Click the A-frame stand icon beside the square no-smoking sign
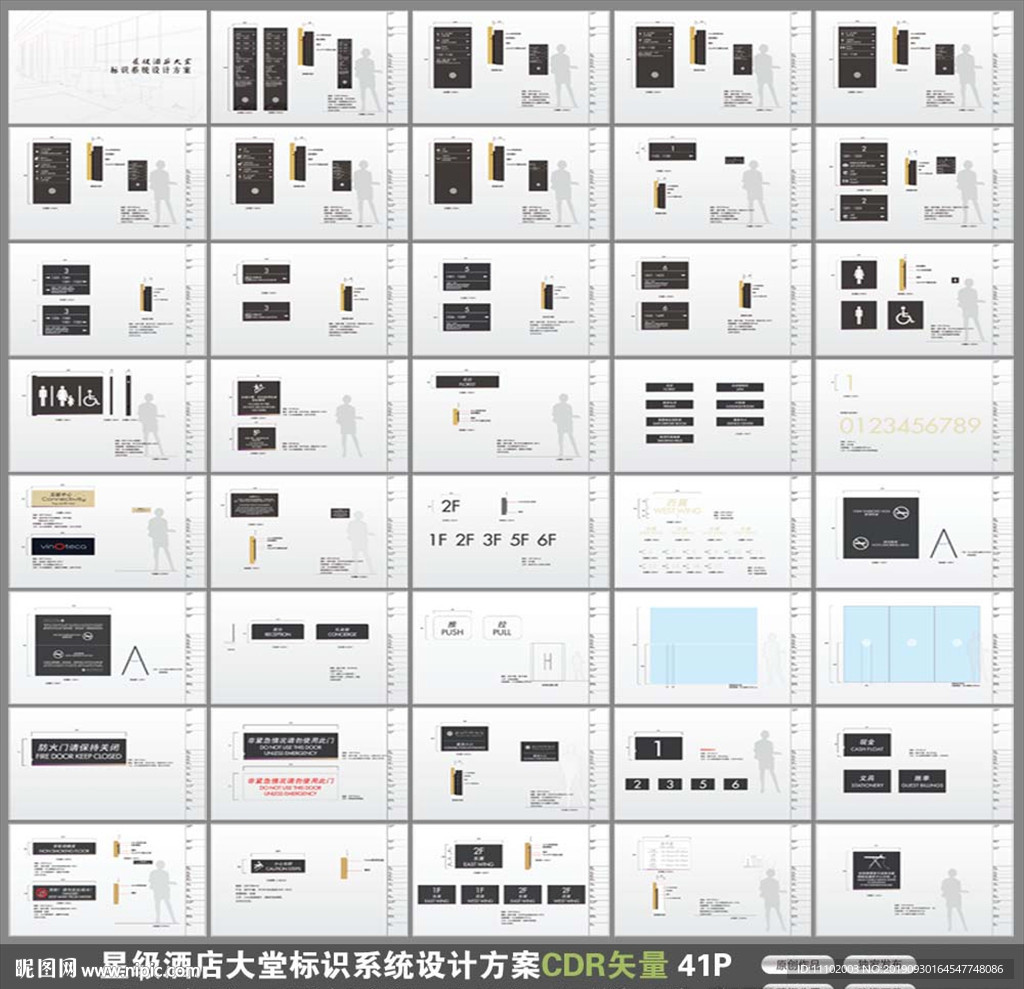 [943, 543]
